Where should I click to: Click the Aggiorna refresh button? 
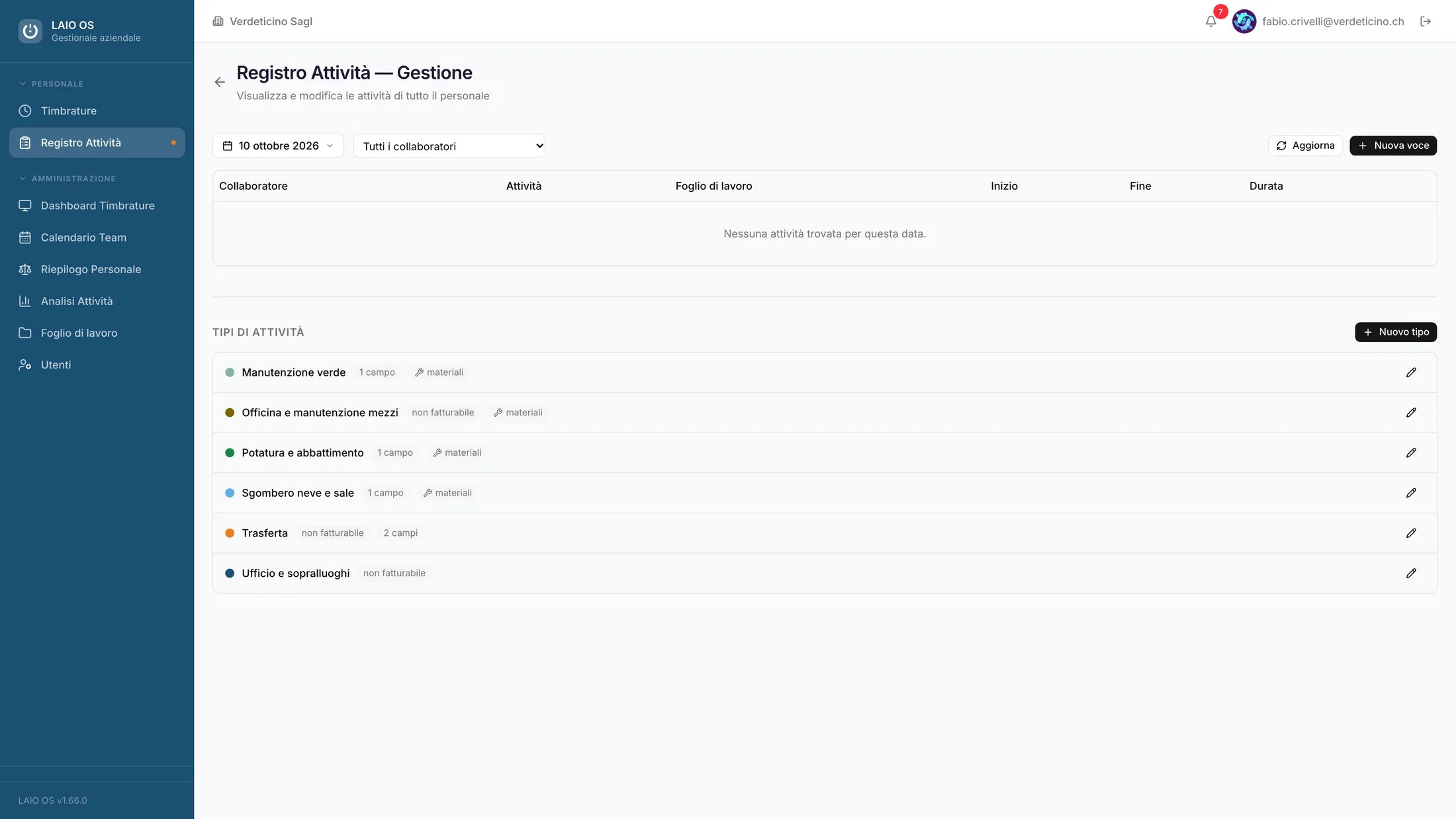point(1305,146)
